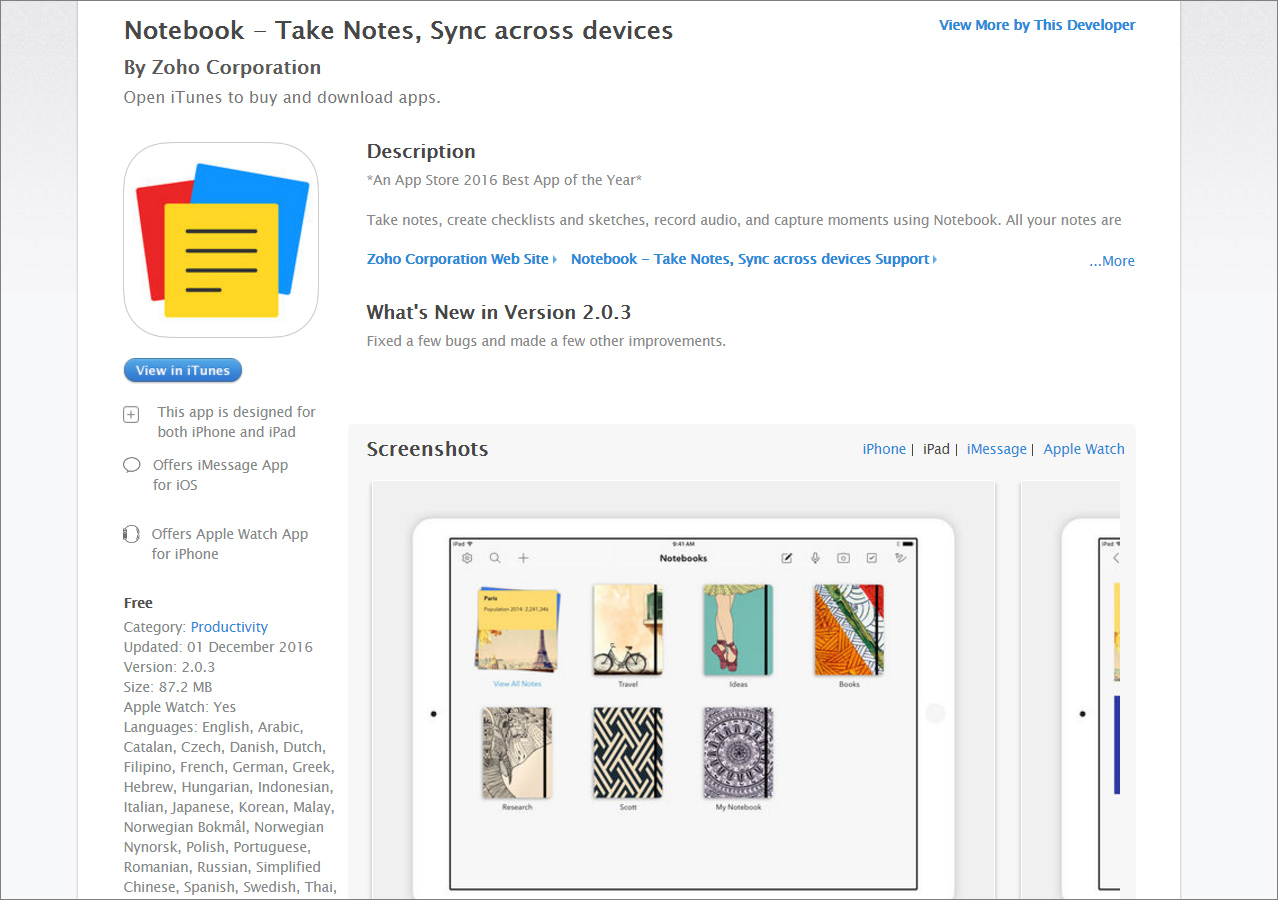Click the Apple Watch icon
1278x900 pixels.
tap(130, 534)
